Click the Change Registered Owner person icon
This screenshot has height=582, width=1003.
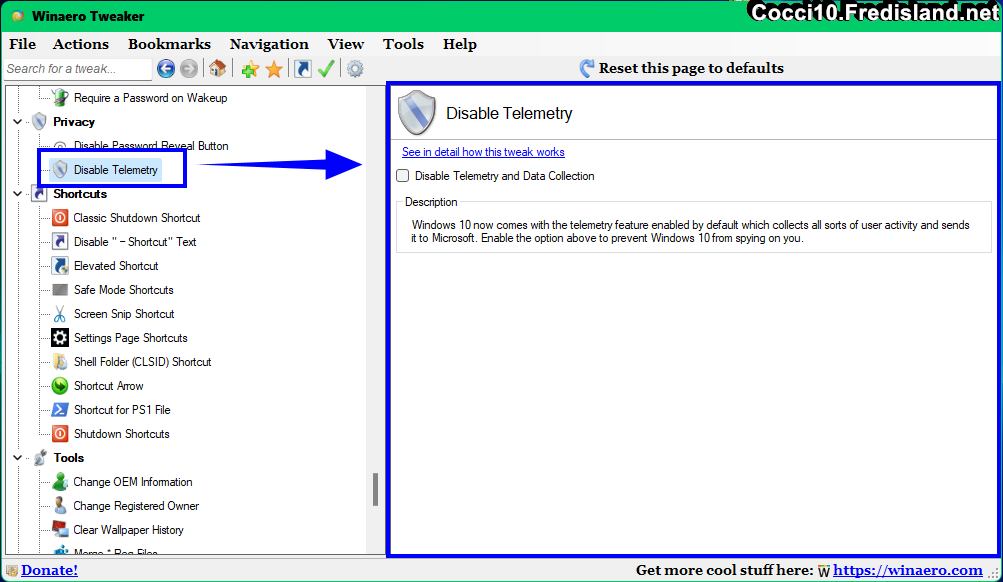[x=59, y=505]
